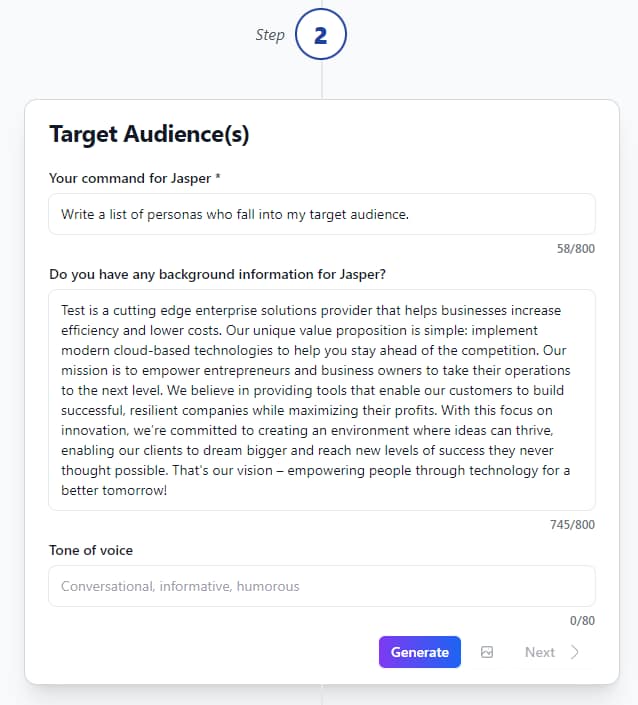Click the image icon beside Generate
The width and height of the screenshot is (638, 705).
coord(487,652)
